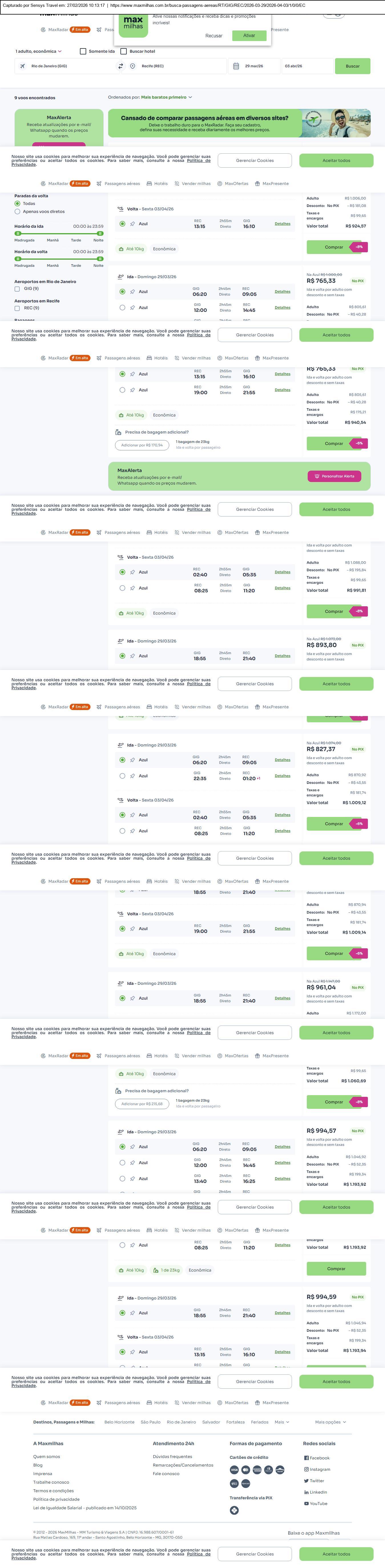Go to "Dúvidas frequentes" in Atendimento 24h
The height and width of the screenshot is (1568, 385).
172,1457
